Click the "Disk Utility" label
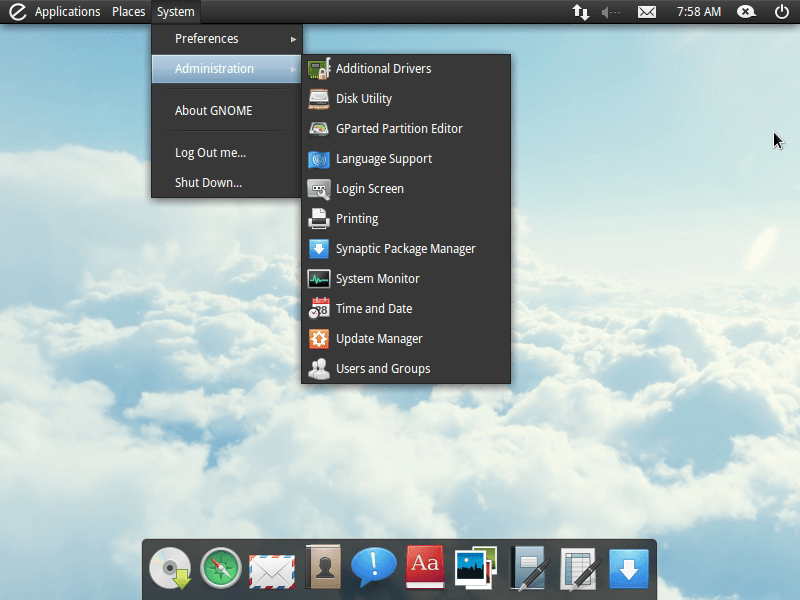800x600 pixels. 364,99
